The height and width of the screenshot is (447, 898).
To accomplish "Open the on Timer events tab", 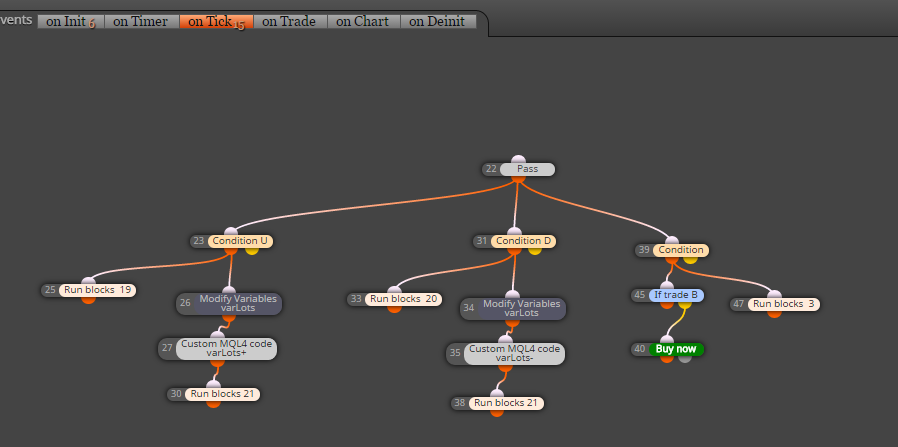I will click(141, 22).
